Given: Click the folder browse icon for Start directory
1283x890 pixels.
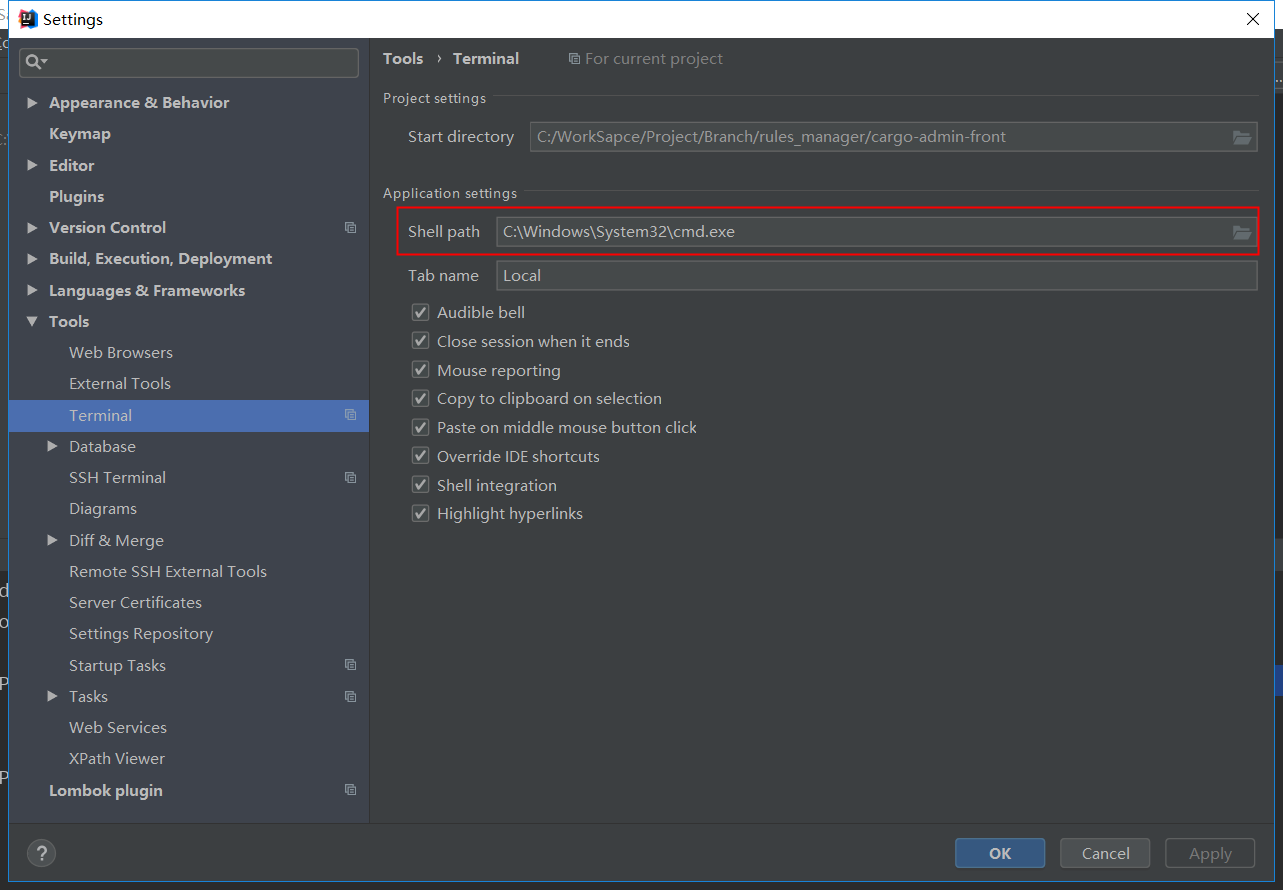Looking at the screenshot, I should tap(1242, 137).
